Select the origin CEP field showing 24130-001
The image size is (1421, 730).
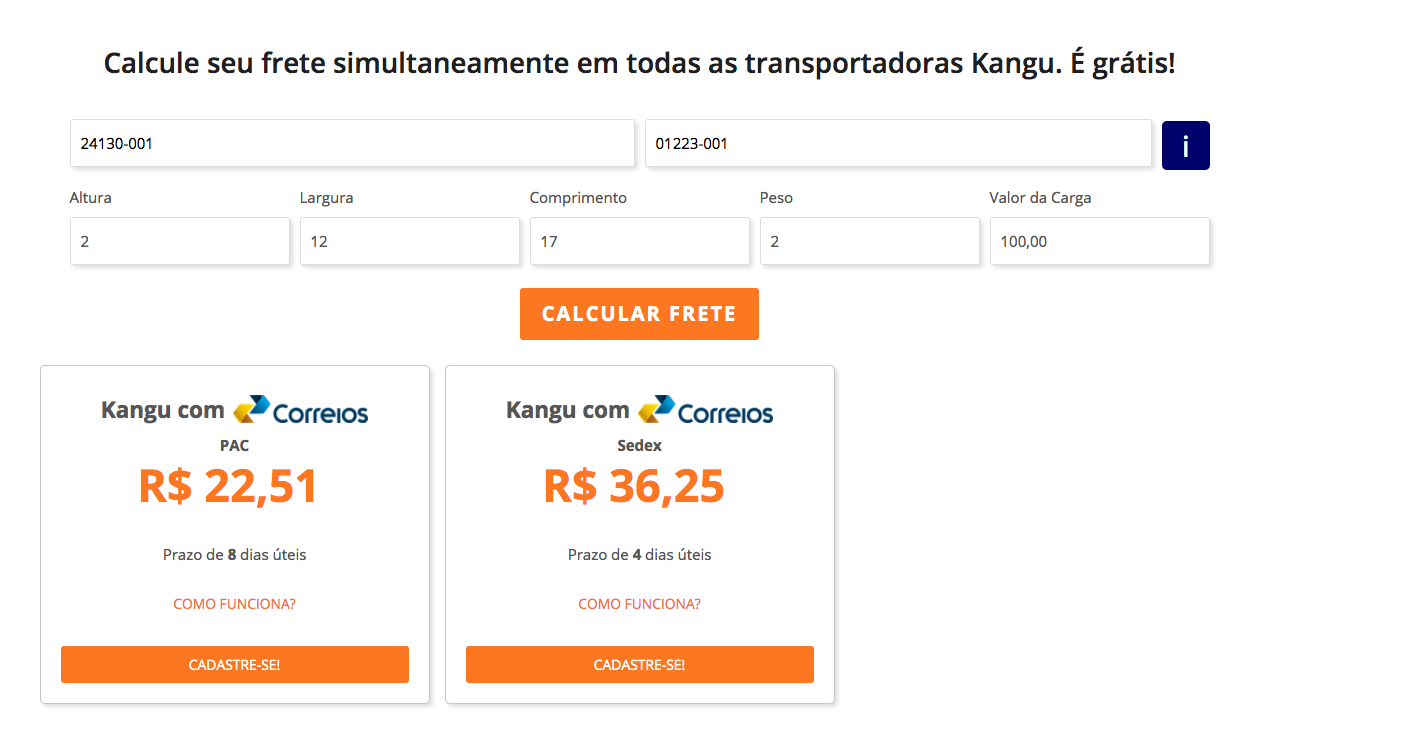pyautogui.click(x=352, y=143)
